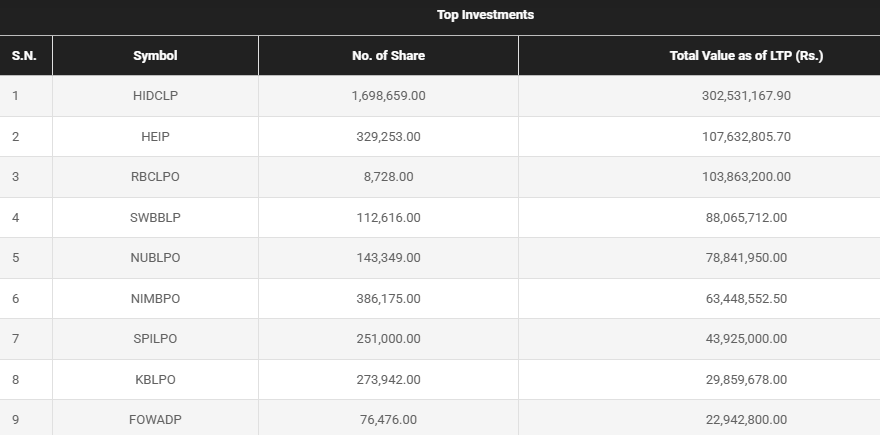This screenshot has width=880, height=435.
Task: Click the S.N. column header
Action: click(x=24, y=56)
